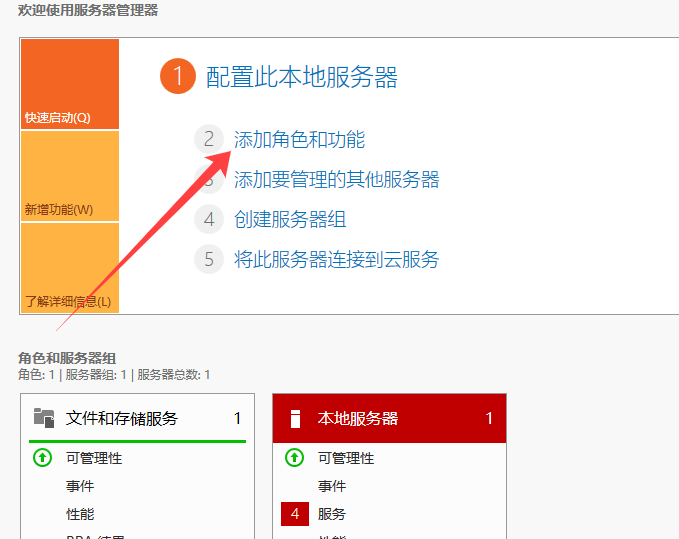Click the number 4 step circle
679x539 pixels.
(208, 220)
